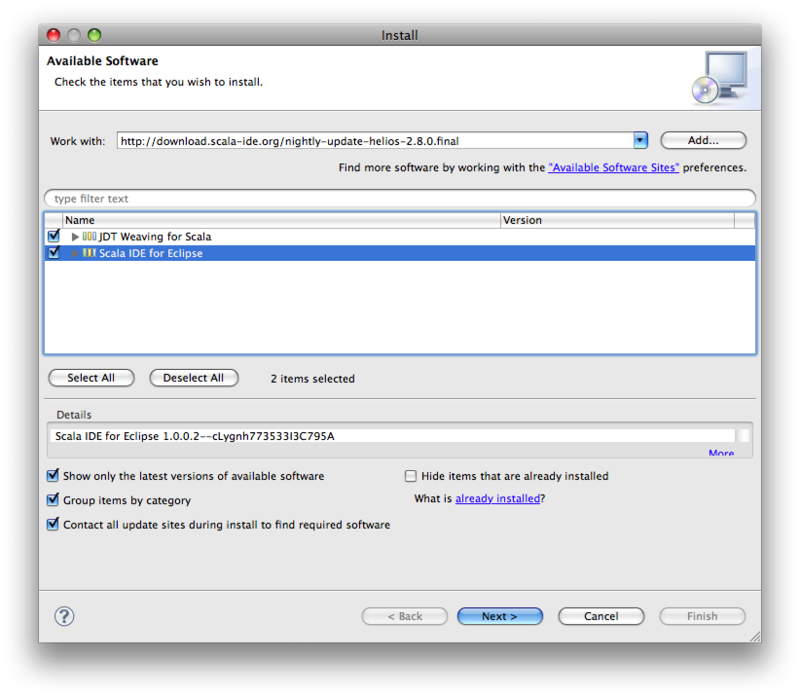Click the JDT Weaving for Scala category icon

point(89,236)
